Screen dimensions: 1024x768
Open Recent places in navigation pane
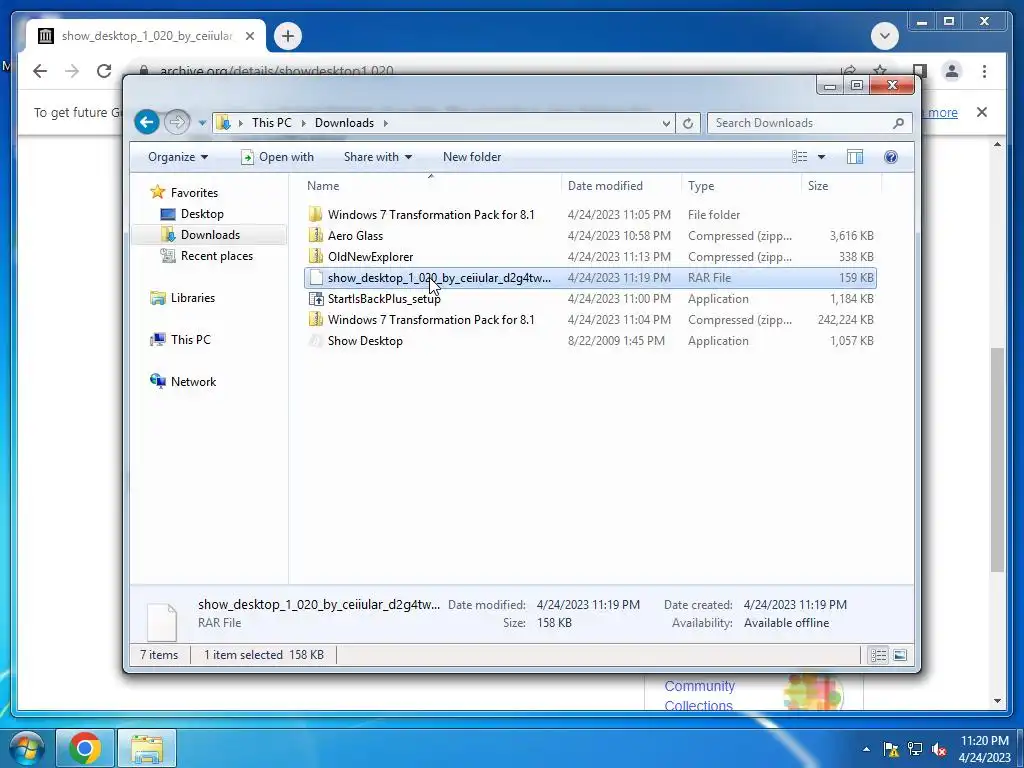(217, 256)
